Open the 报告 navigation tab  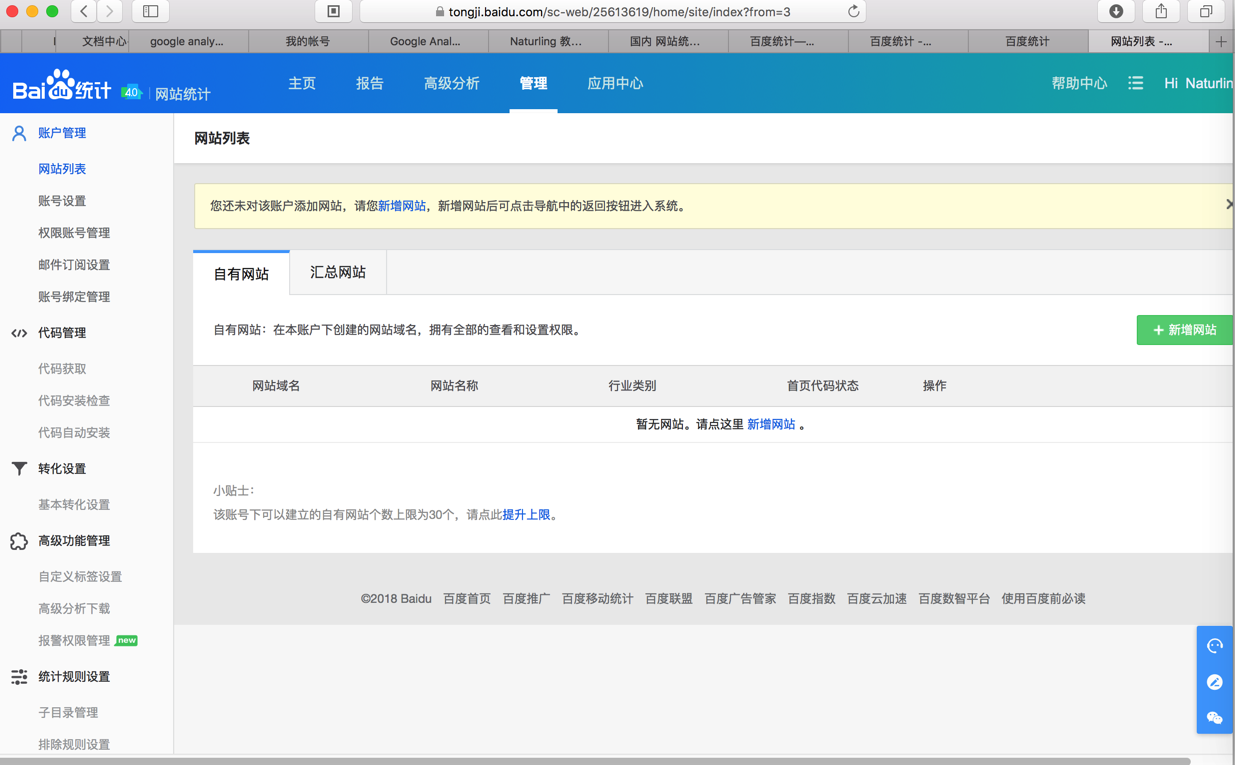tap(370, 84)
